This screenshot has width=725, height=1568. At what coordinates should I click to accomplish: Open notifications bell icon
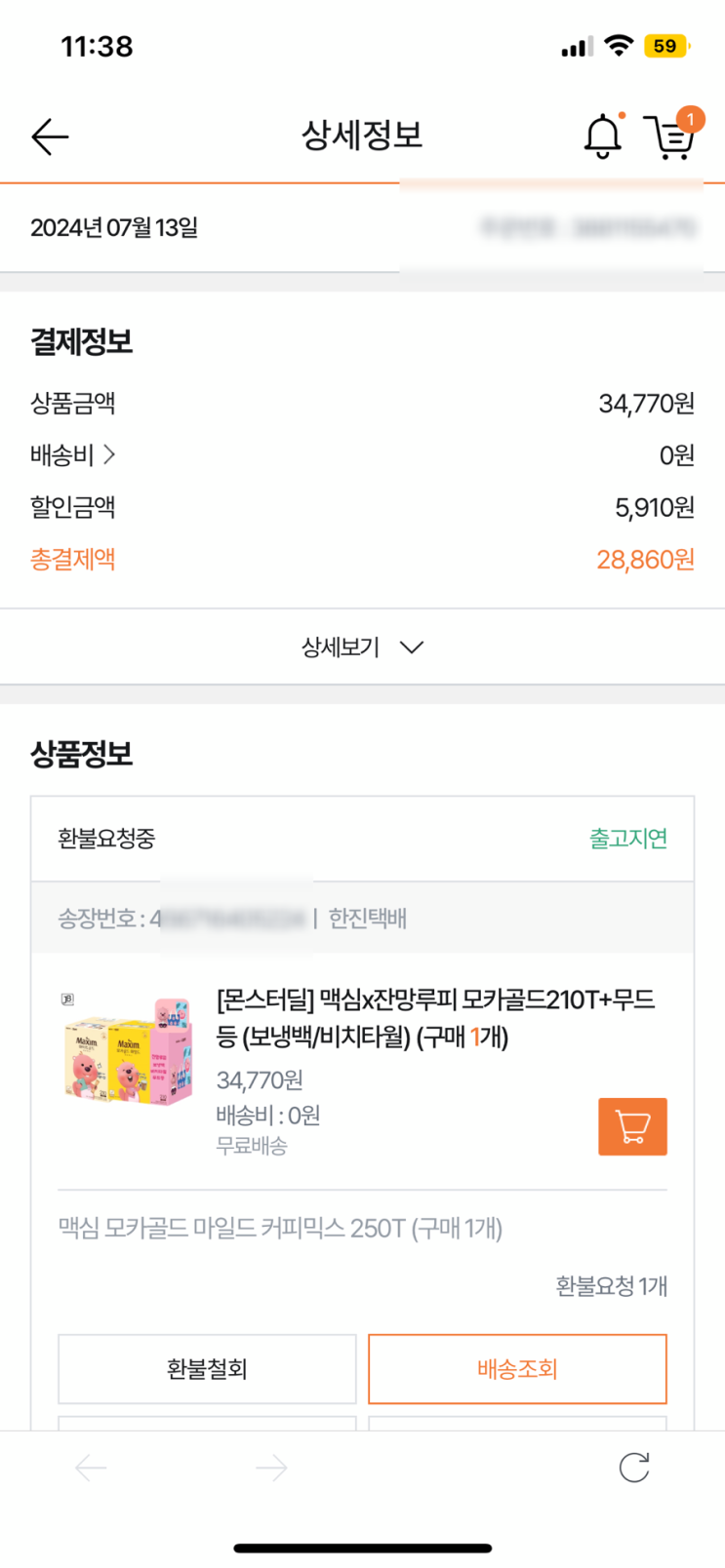pos(602,137)
